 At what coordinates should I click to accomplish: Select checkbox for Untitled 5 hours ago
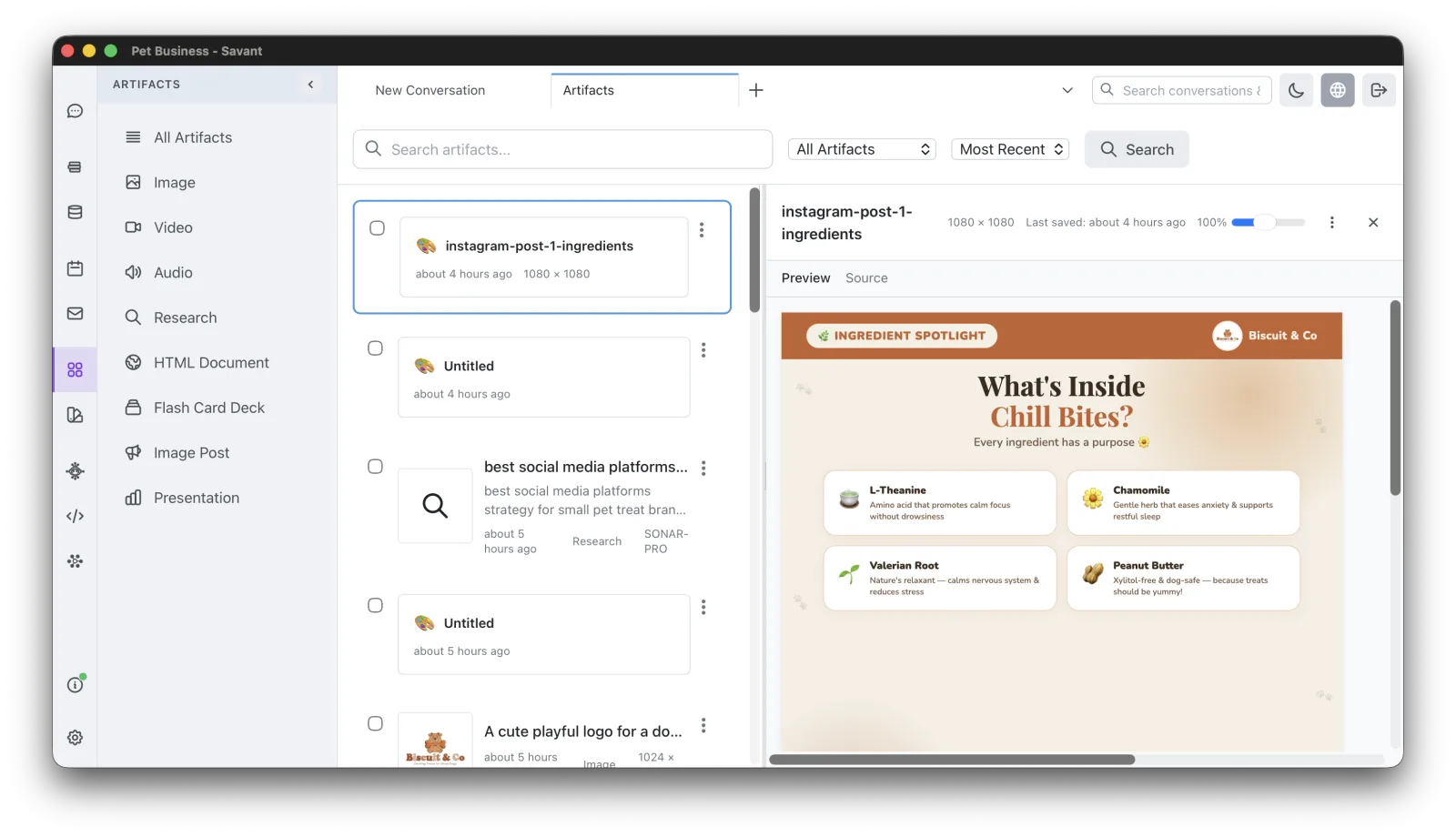point(375,606)
